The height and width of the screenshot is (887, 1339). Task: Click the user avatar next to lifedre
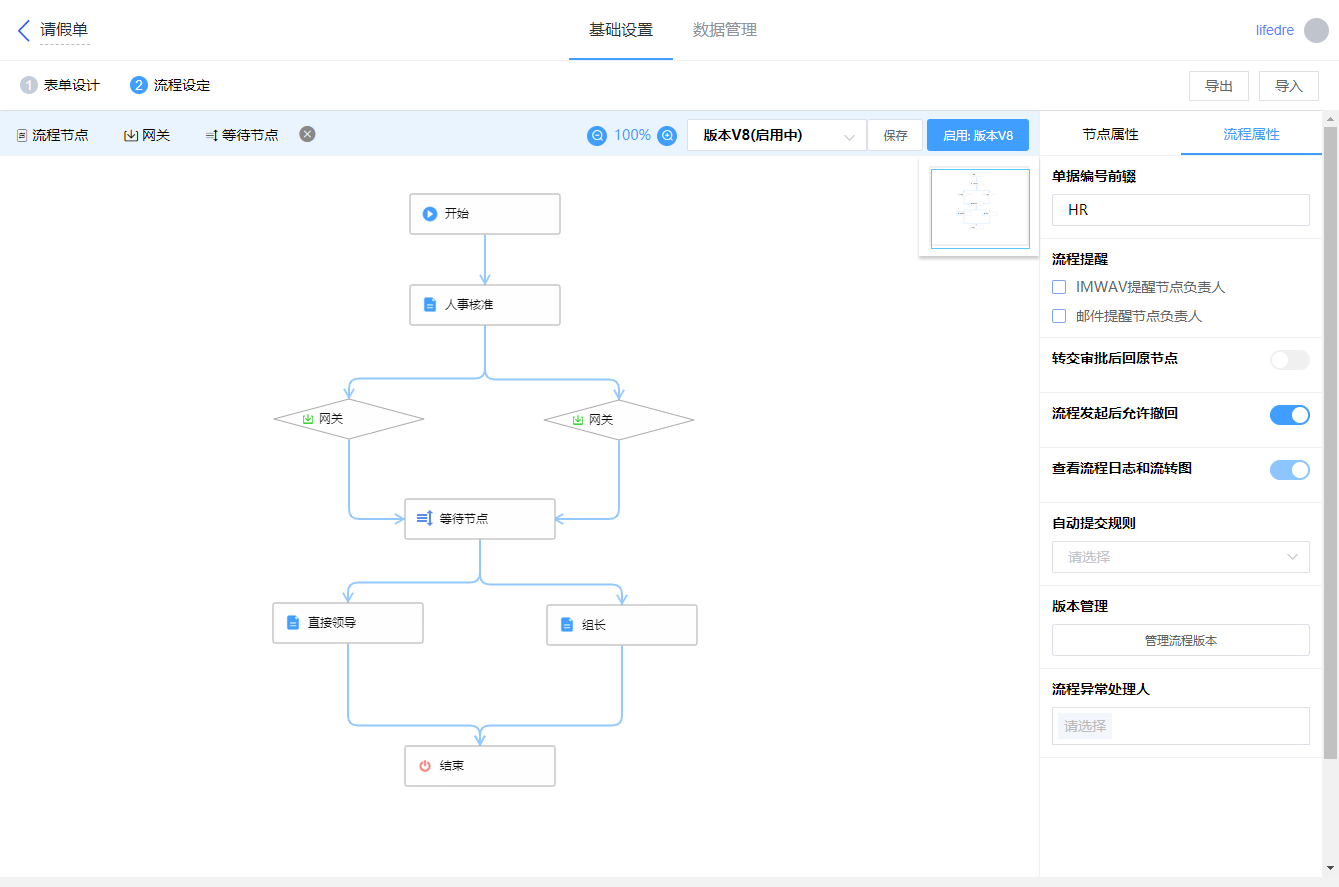(1316, 30)
